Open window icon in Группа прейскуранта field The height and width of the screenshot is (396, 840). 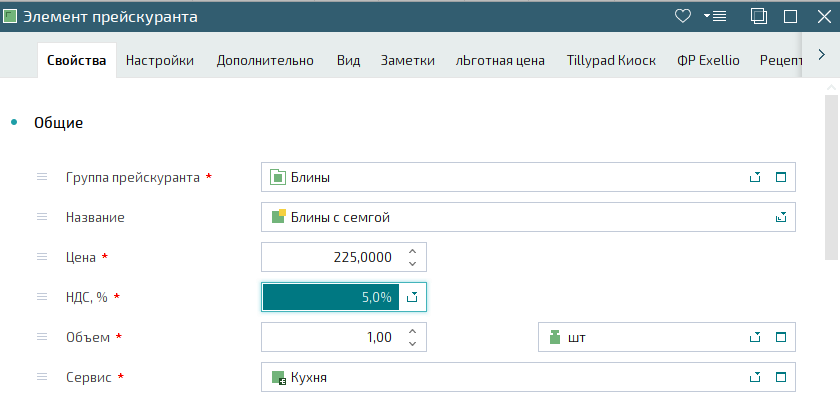pos(781,177)
